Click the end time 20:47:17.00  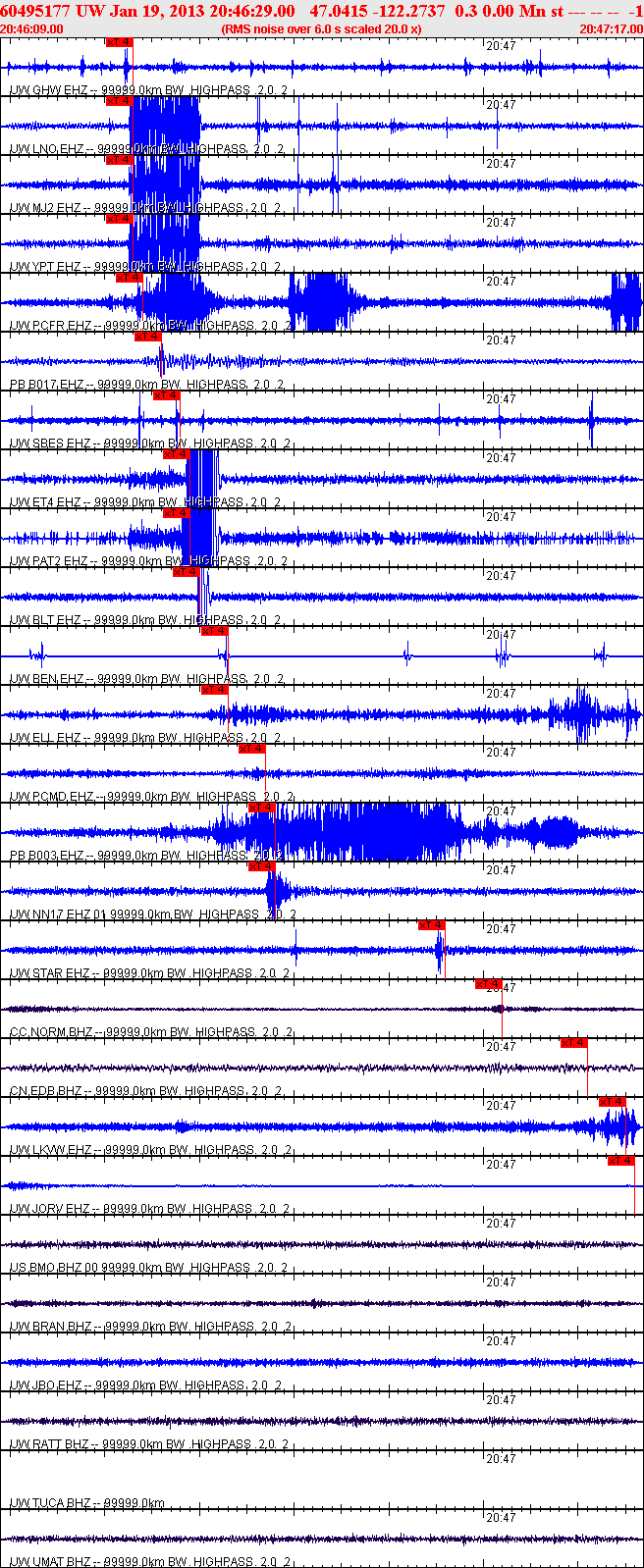[x=611, y=28]
